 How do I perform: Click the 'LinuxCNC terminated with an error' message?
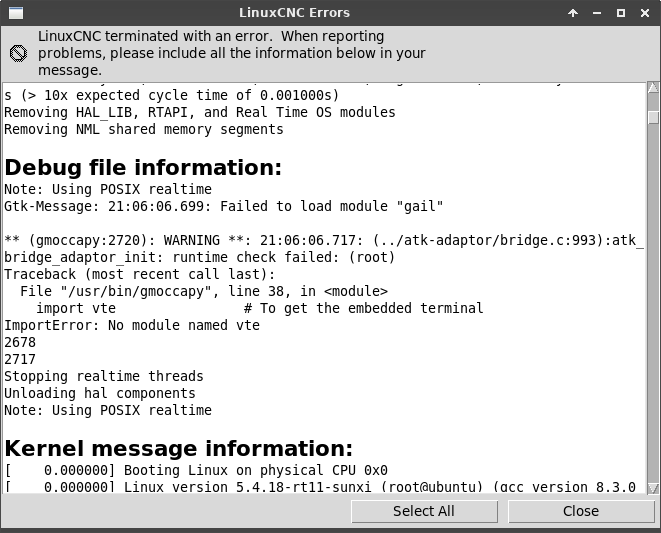coord(231,53)
